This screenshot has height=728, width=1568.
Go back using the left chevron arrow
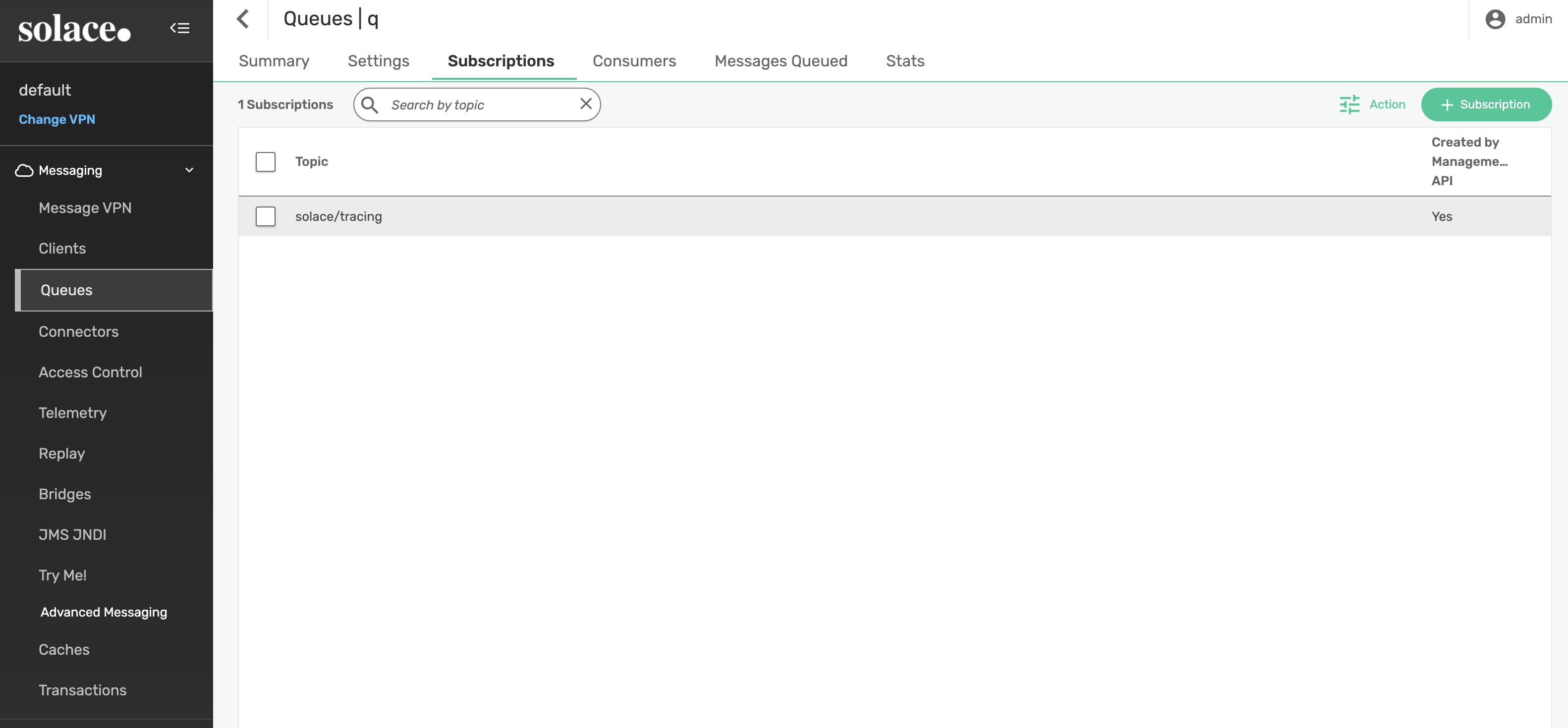(x=243, y=19)
